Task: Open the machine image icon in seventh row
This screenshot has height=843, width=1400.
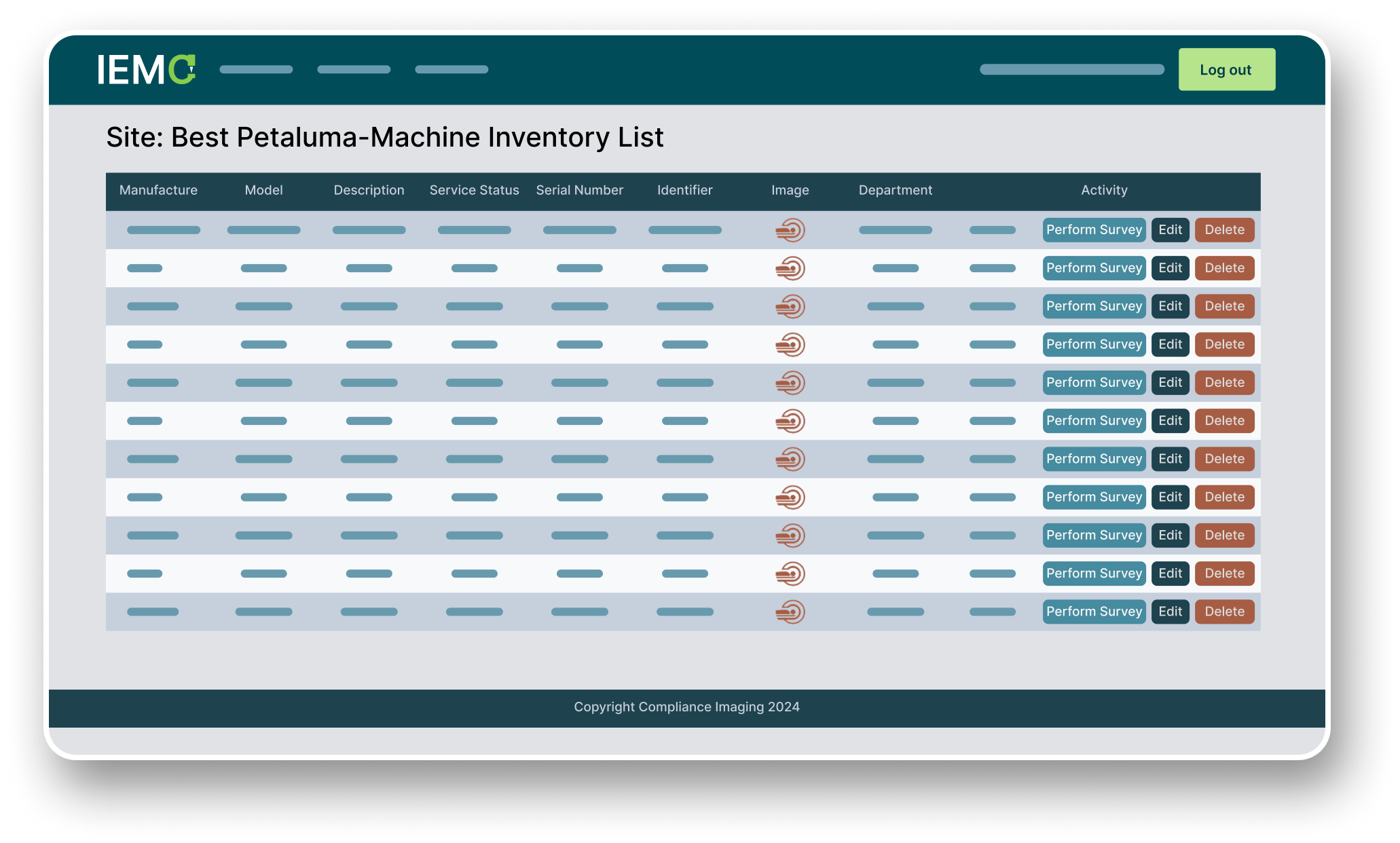Action: coord(790,459)
